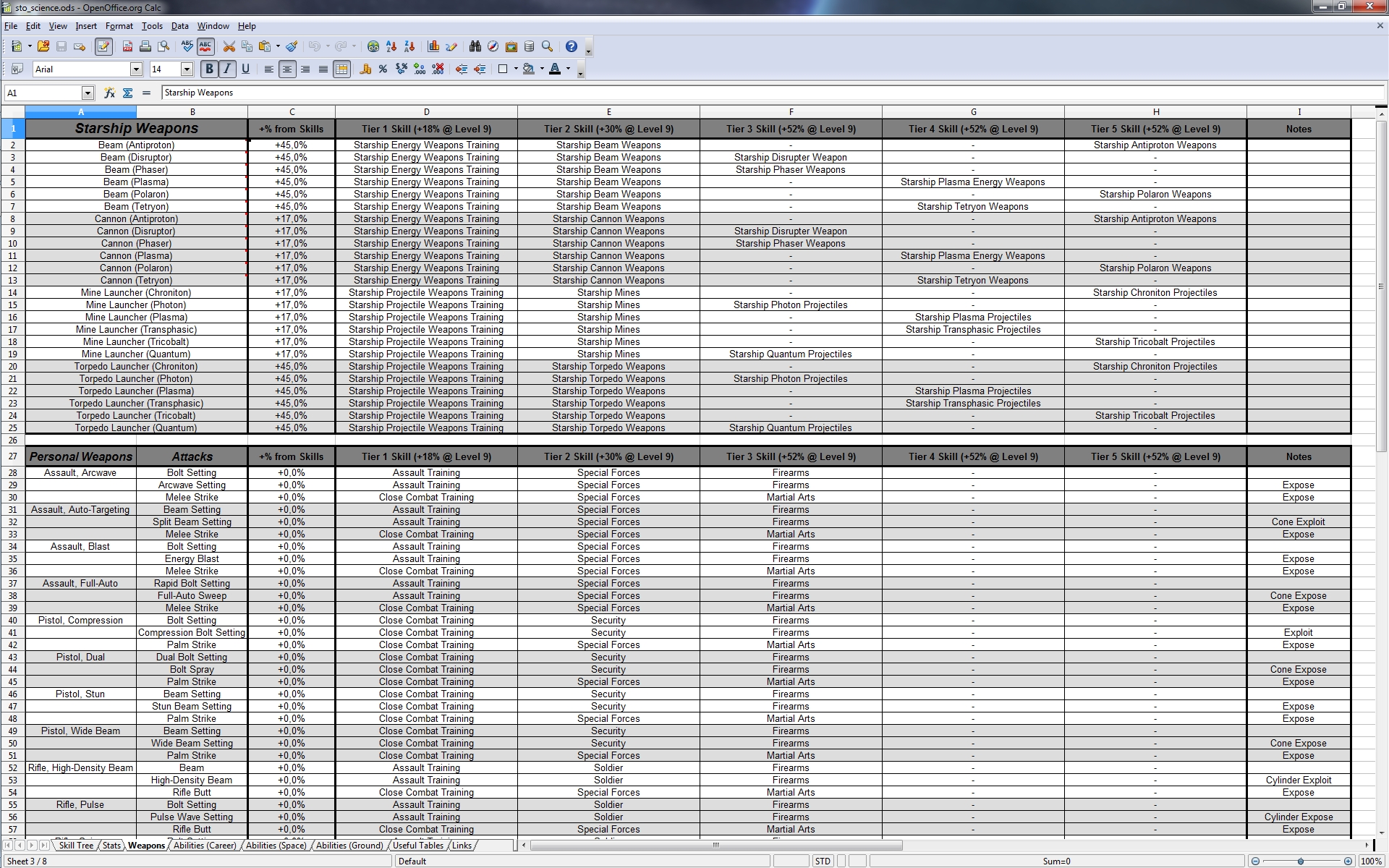Expand the Paste options dropdown arrow
1389x868 pixels.
(x=278, y=46)
